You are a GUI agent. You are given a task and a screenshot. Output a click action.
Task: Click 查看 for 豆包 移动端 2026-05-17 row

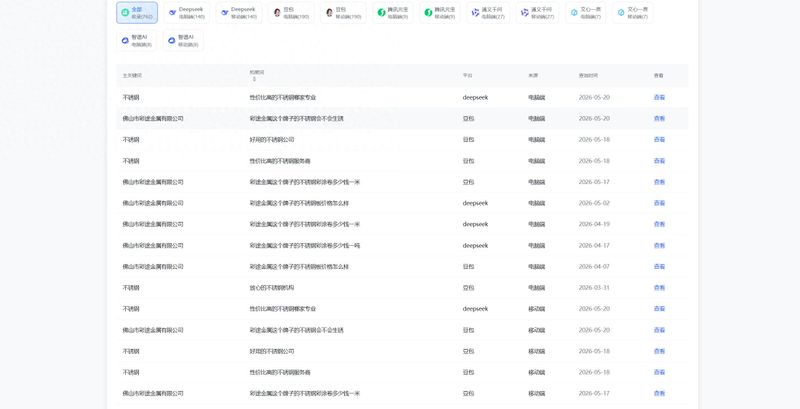[x=659, y=394]
